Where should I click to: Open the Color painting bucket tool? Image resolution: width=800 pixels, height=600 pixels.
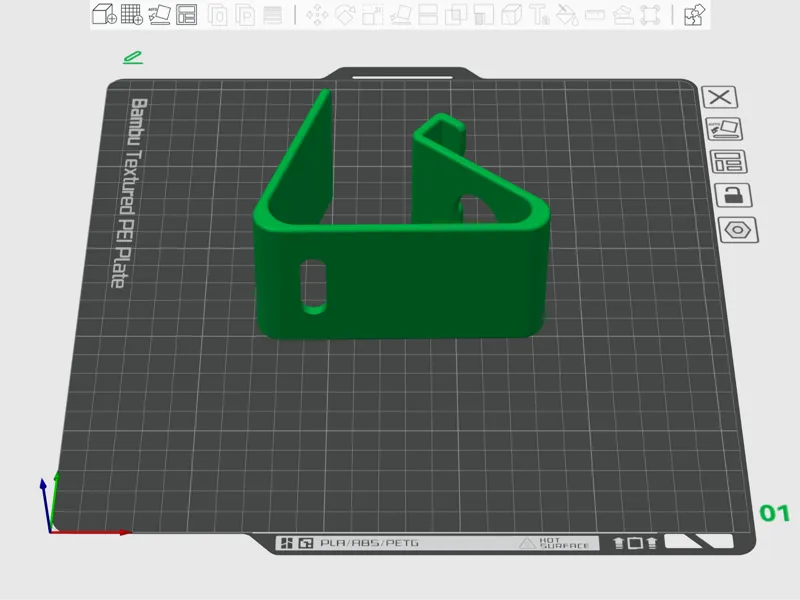pyautogui.click(x=567, y=15)
